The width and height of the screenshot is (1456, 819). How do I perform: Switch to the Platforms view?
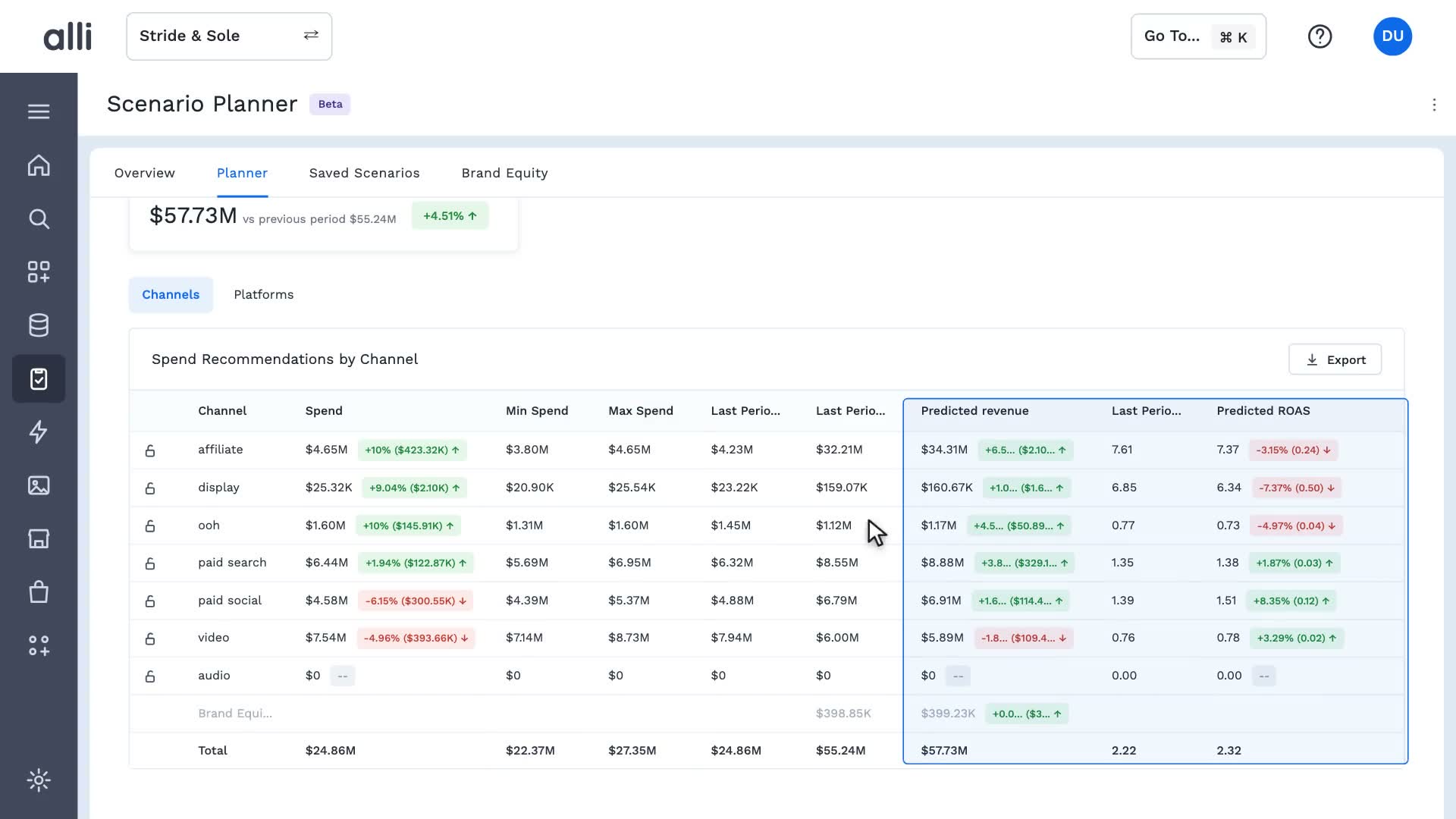pos(263,294)
